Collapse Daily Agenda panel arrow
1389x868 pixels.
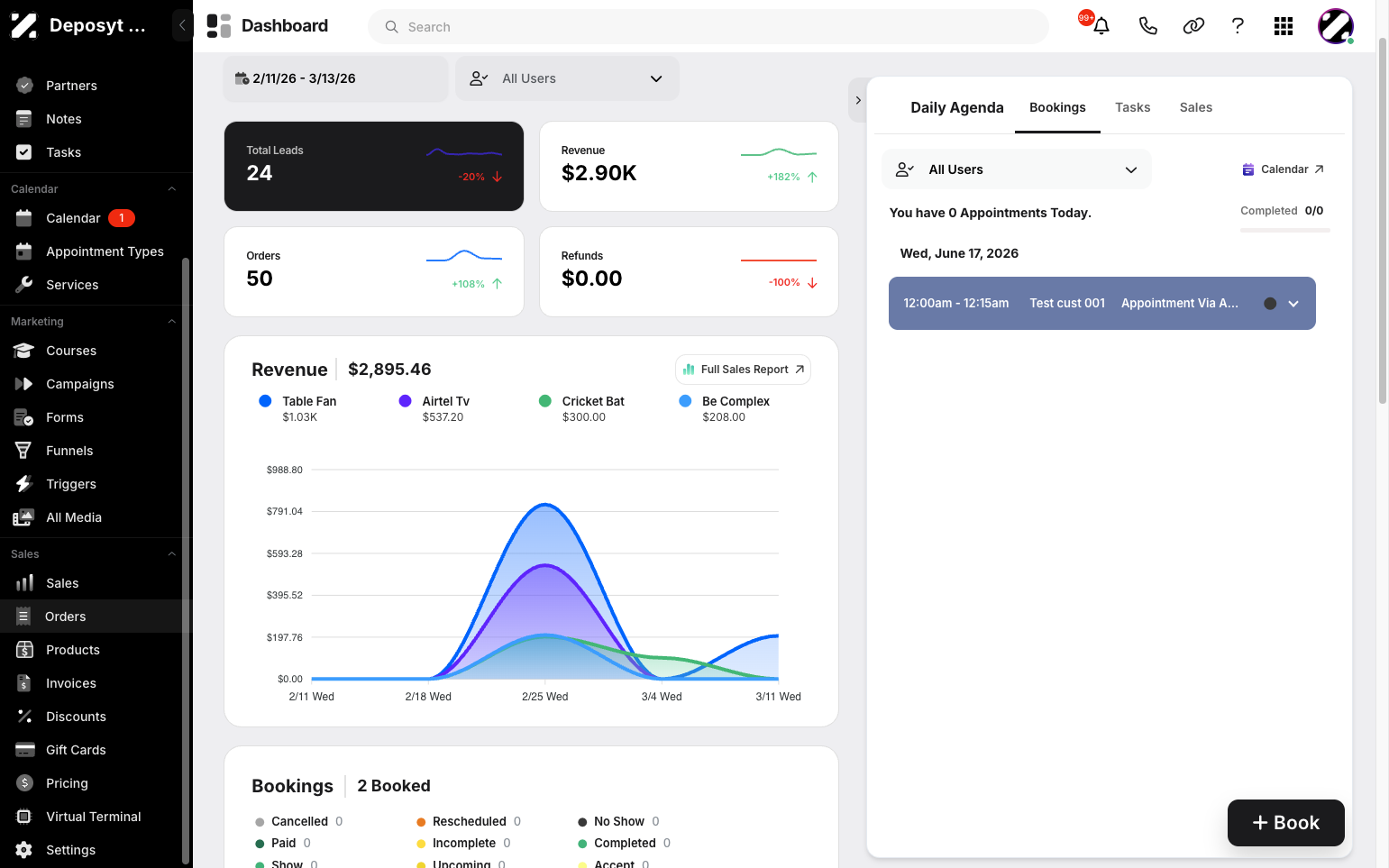pos(858,100)
